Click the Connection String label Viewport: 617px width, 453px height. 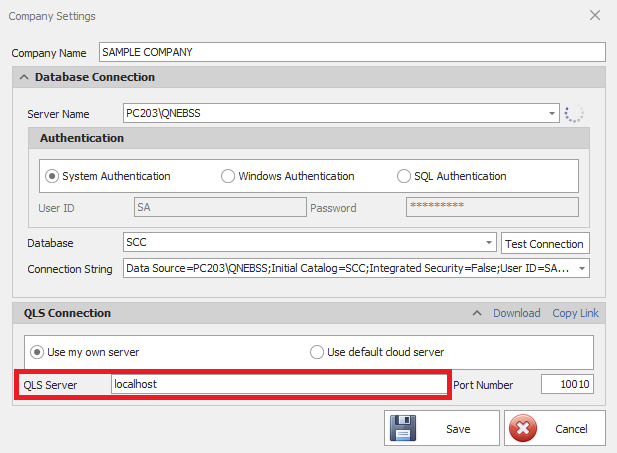70,269
